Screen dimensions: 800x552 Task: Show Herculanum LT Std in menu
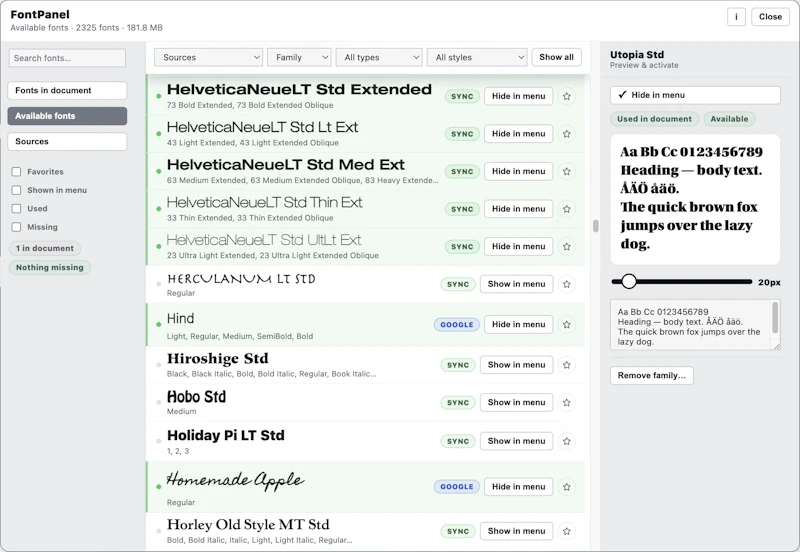click(x=516, y=284)
